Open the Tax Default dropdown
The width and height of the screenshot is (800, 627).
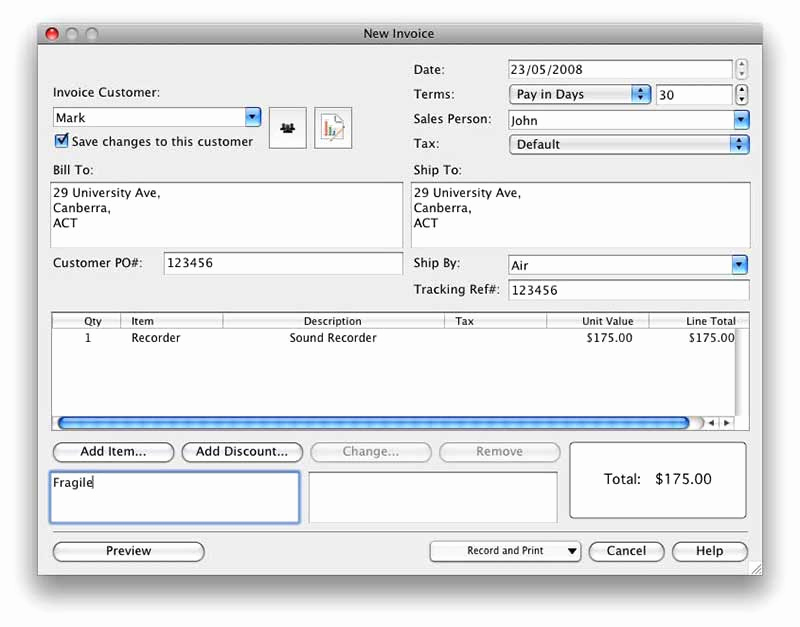tap(629, 144)
